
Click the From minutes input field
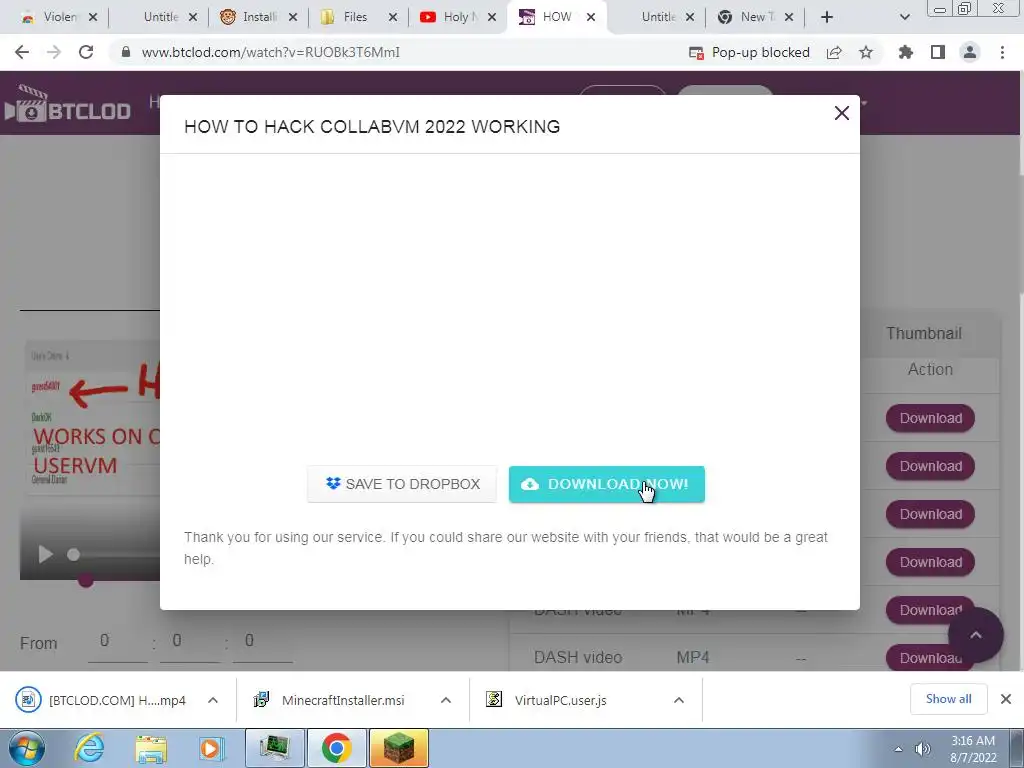pyautogui.click(x=189, y=642)
